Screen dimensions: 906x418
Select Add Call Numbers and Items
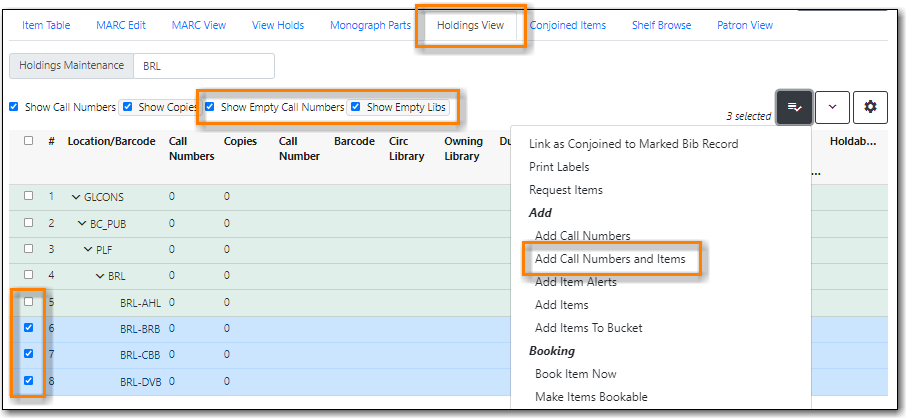[x=610, y=259]
